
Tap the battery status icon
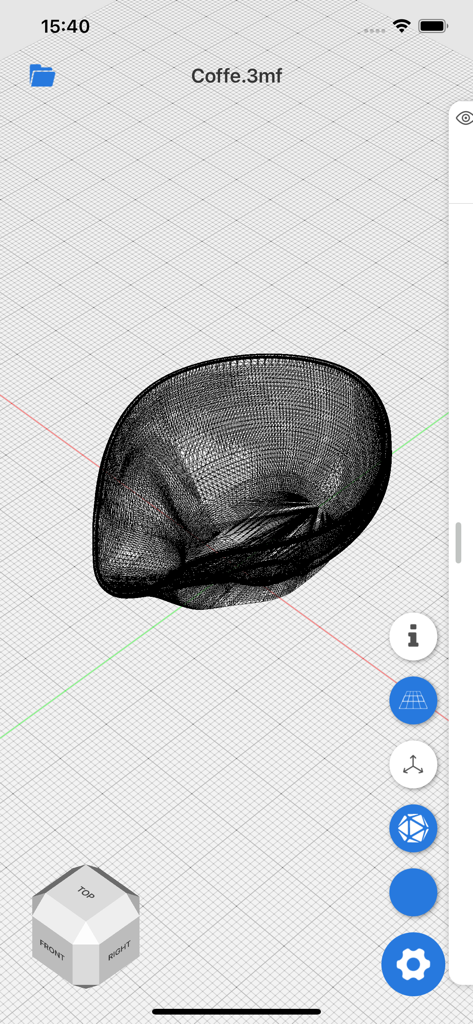pos(432,26)
